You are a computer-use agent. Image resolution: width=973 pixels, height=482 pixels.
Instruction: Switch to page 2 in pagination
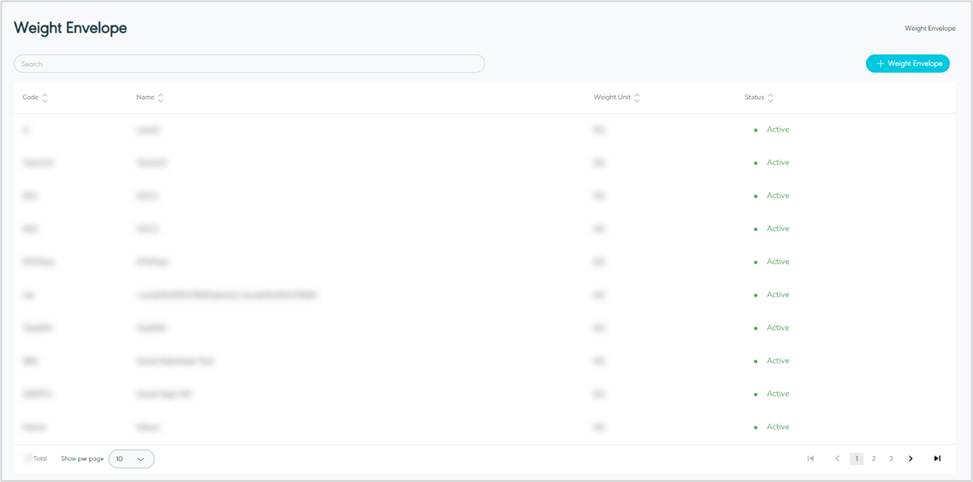coord(874,459)
